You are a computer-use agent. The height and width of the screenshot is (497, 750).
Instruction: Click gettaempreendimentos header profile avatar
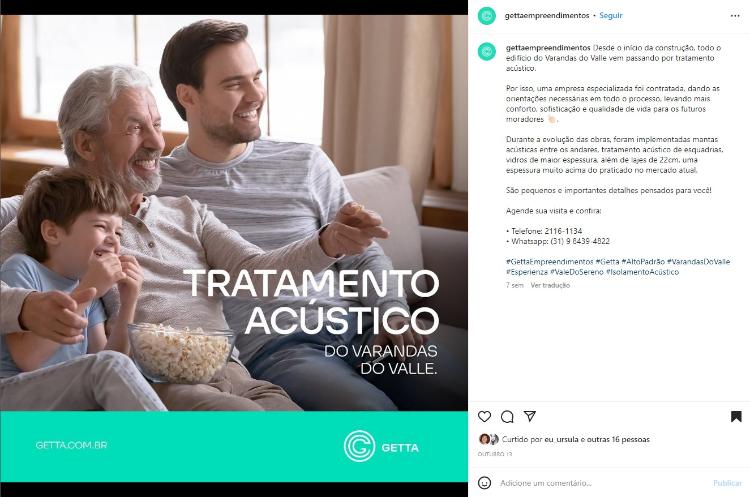pos(487,16)
